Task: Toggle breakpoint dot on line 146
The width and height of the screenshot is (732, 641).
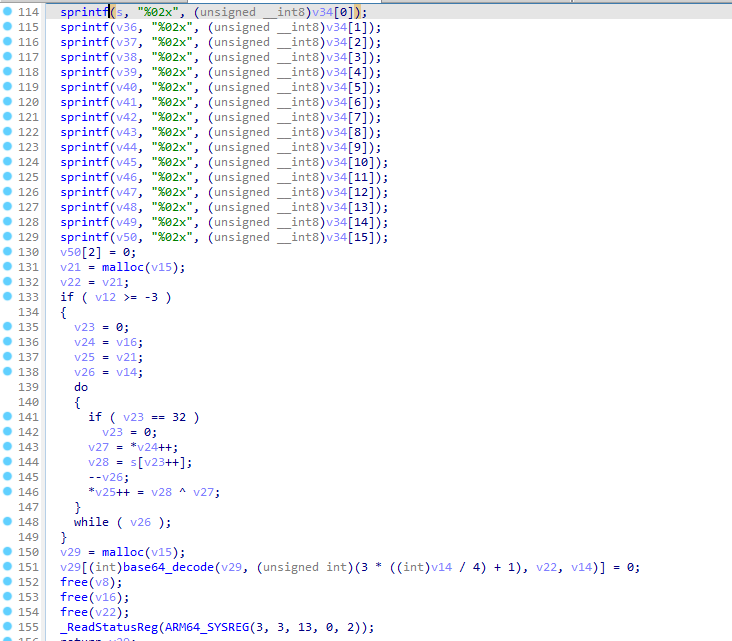Action: 7,491
